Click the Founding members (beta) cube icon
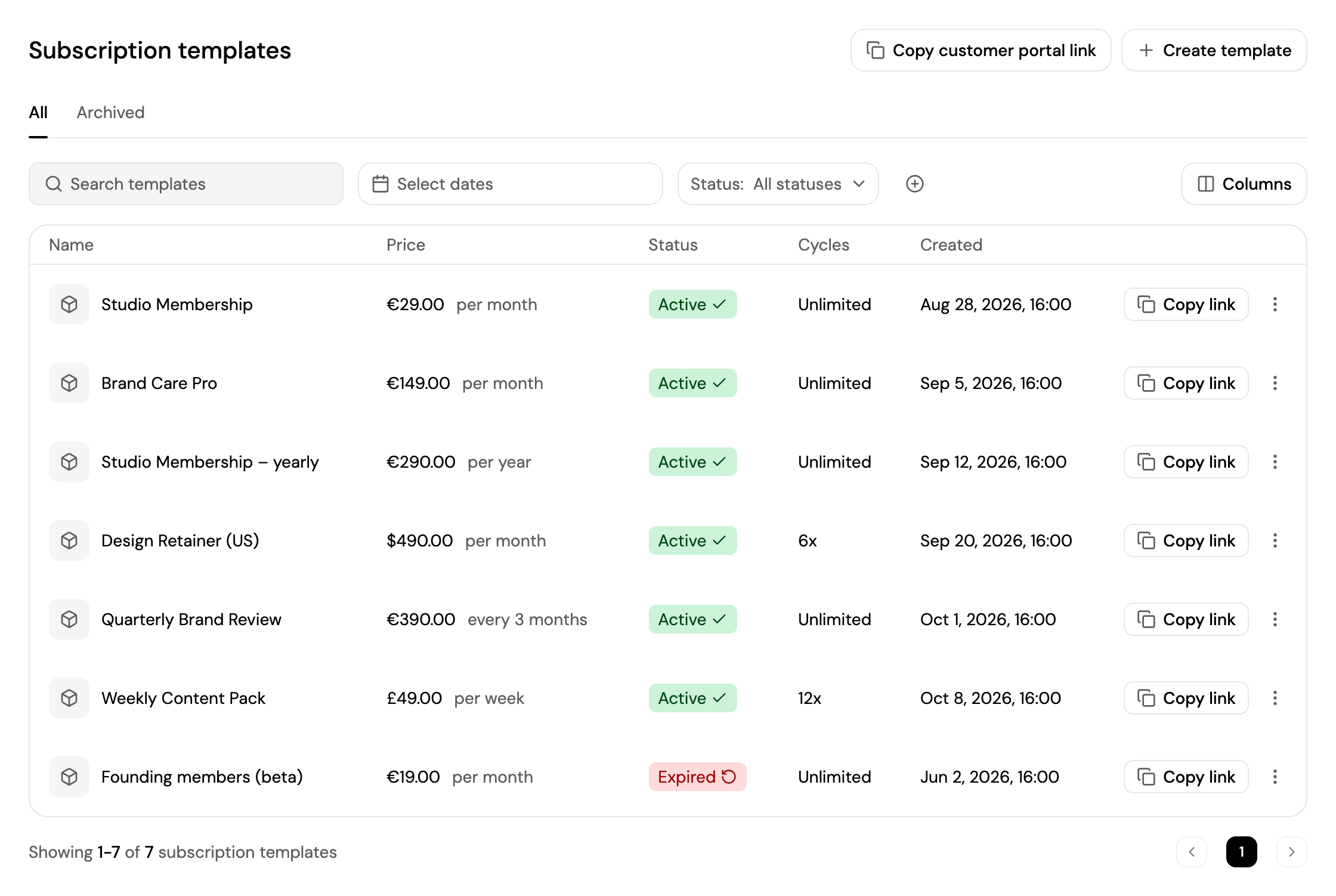Image resolution: width=1336 pixels, height=896 pixels. pyautogui.click(x=69, y=777)
